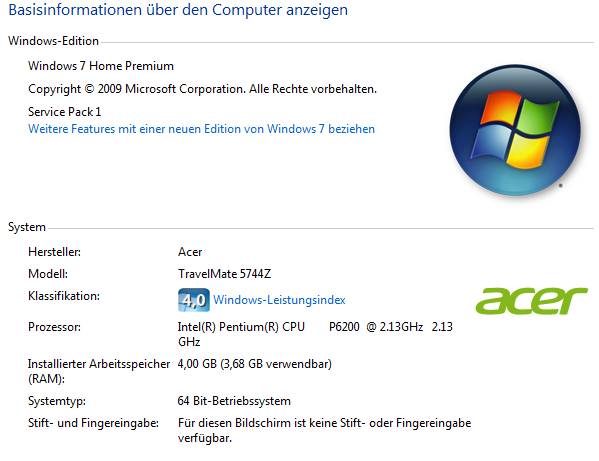
Task: Click the Stift- und Fingereingabe label
Action: click(x=93, y=423)
